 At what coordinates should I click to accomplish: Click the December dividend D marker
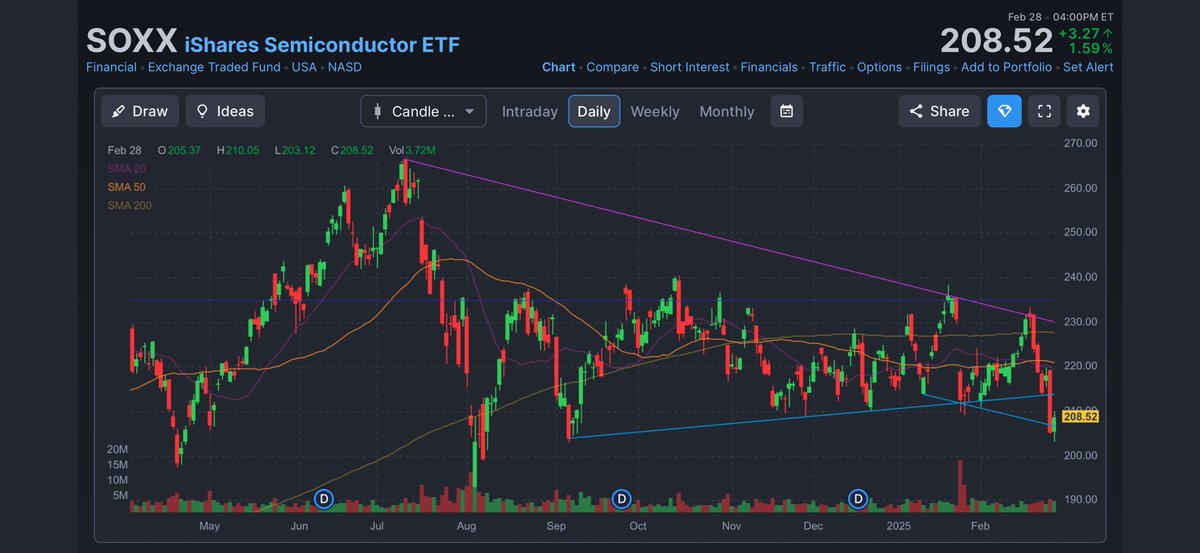click(858, 498)
